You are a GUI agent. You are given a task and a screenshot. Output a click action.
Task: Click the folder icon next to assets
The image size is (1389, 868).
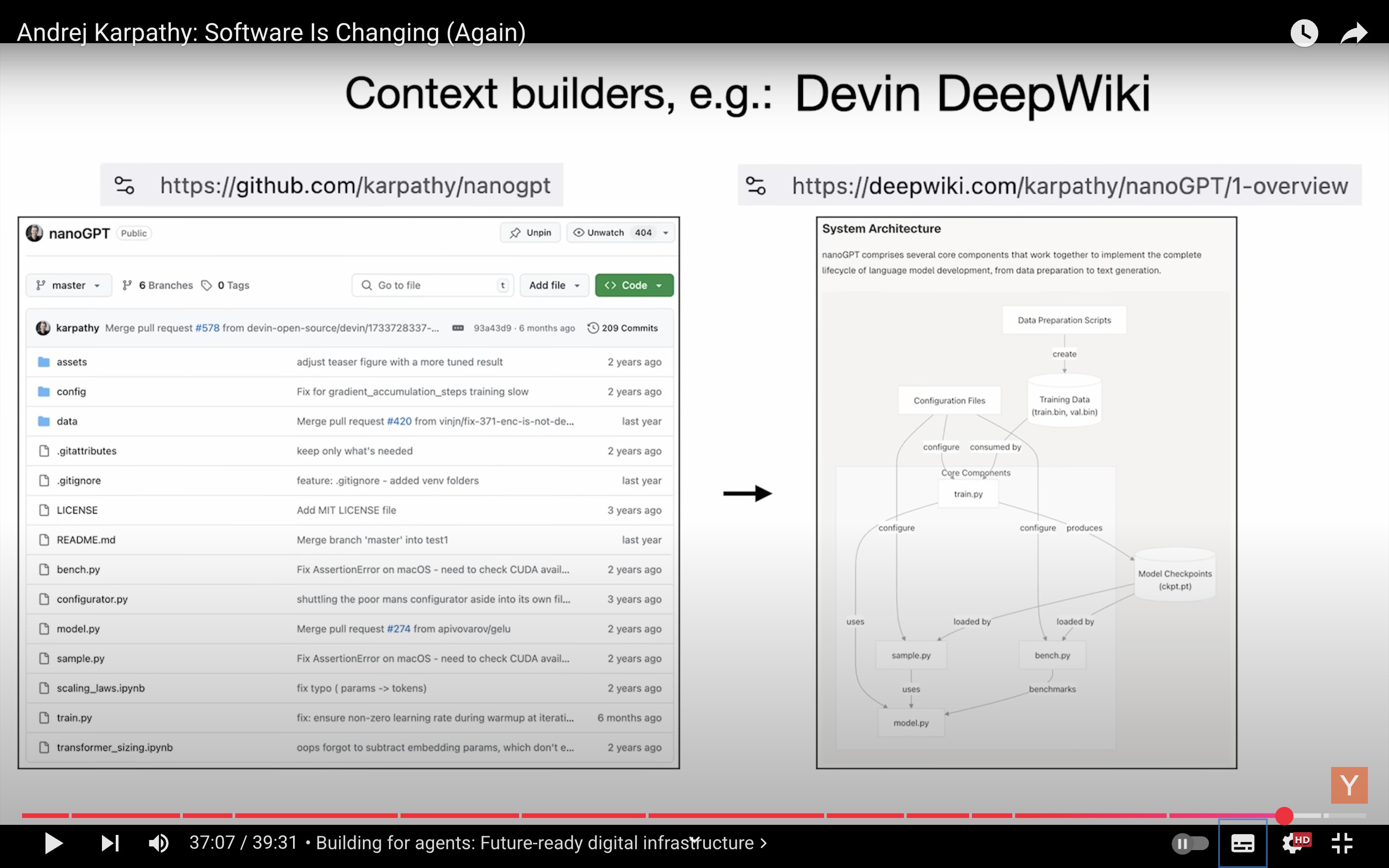[44, 362]
